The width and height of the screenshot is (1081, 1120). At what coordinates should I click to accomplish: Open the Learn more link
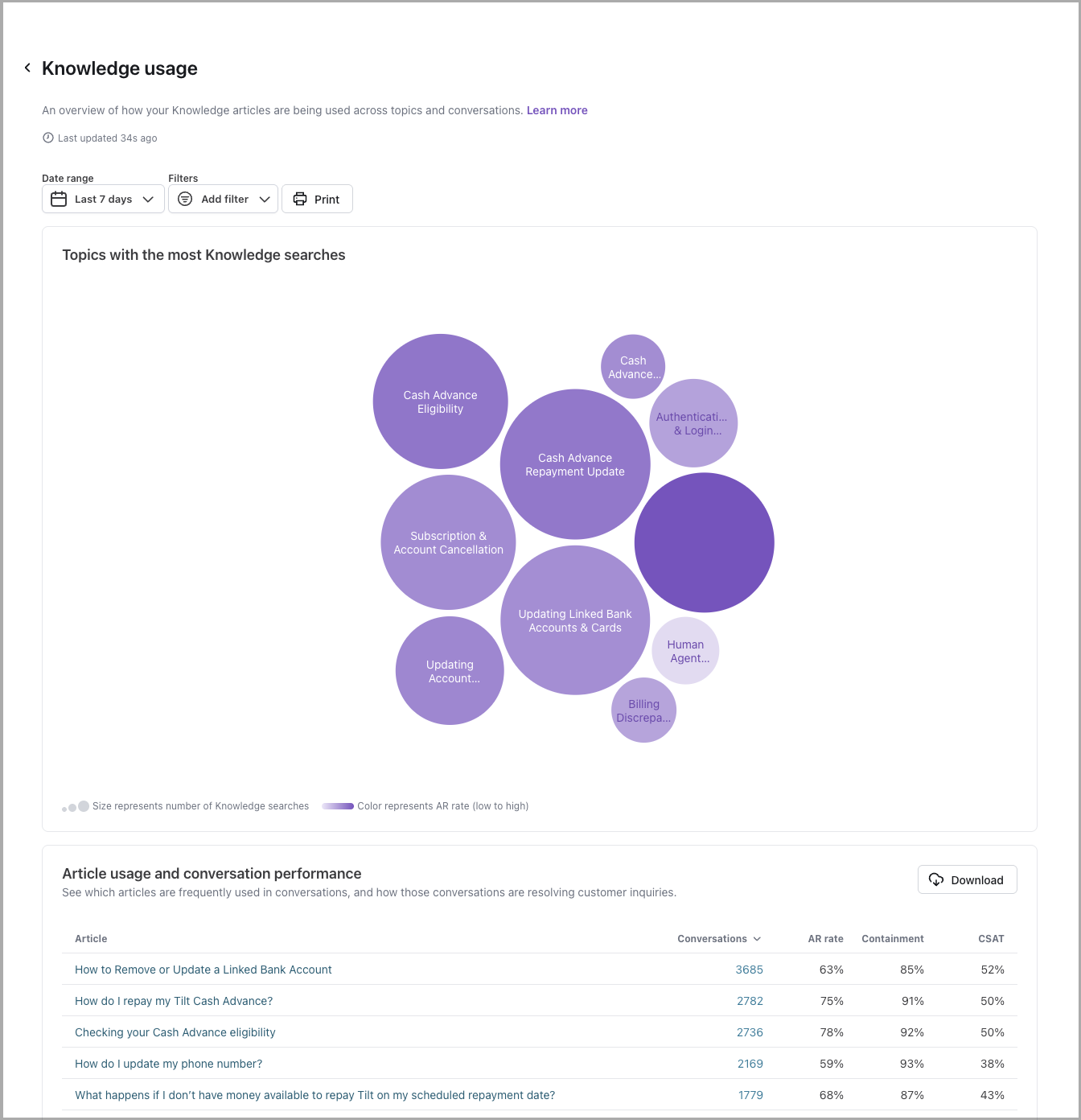pyautogui.click(x=557, y=110)
